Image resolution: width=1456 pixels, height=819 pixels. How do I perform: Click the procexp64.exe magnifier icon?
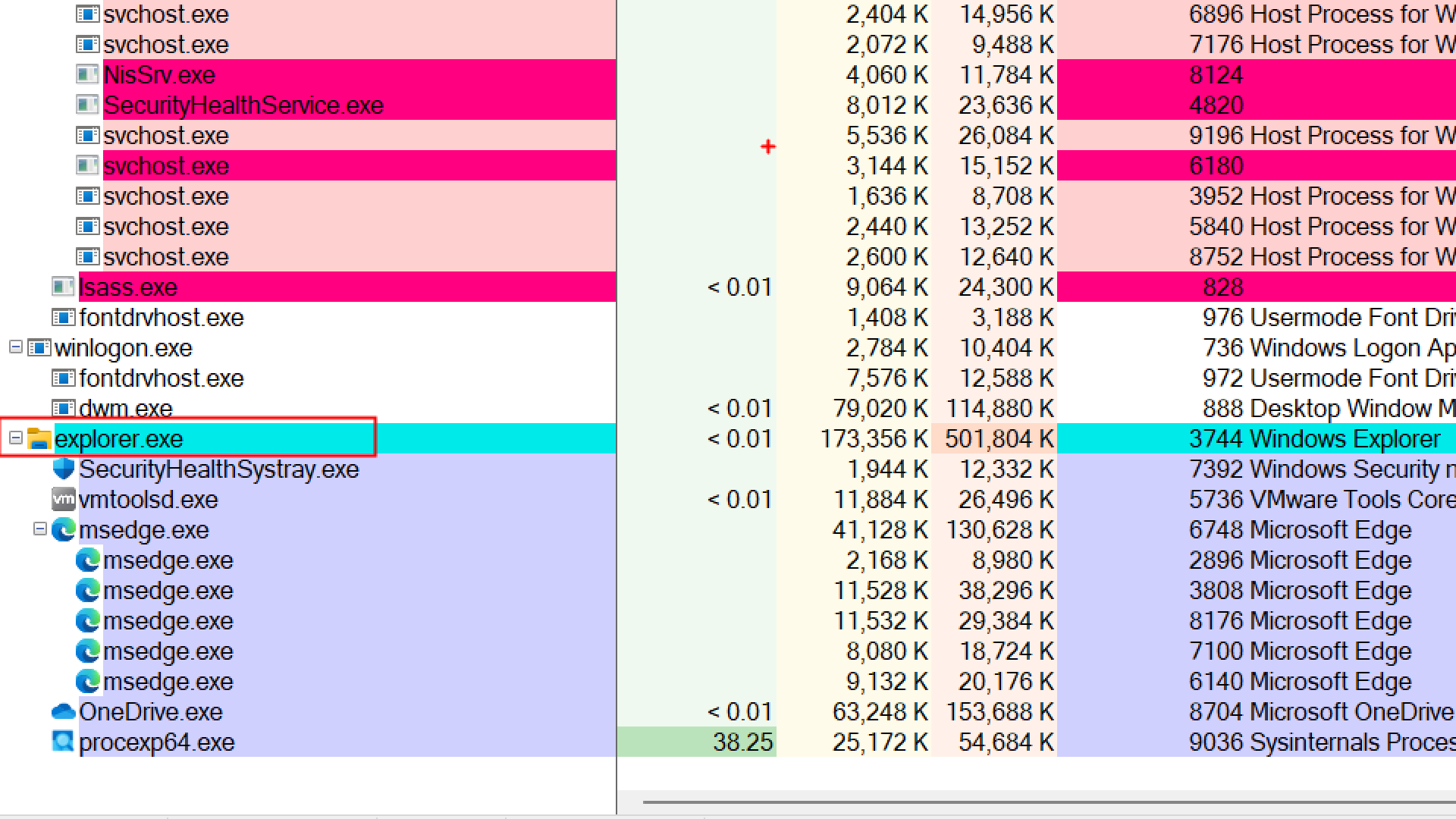64,742
